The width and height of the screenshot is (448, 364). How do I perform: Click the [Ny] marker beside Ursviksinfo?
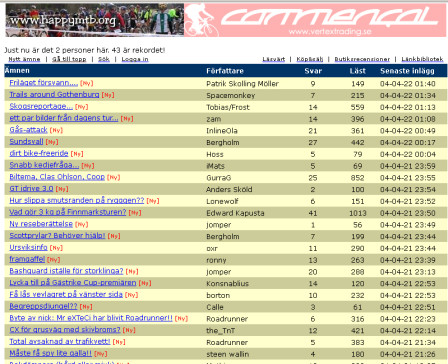click(x=56, y=248)
